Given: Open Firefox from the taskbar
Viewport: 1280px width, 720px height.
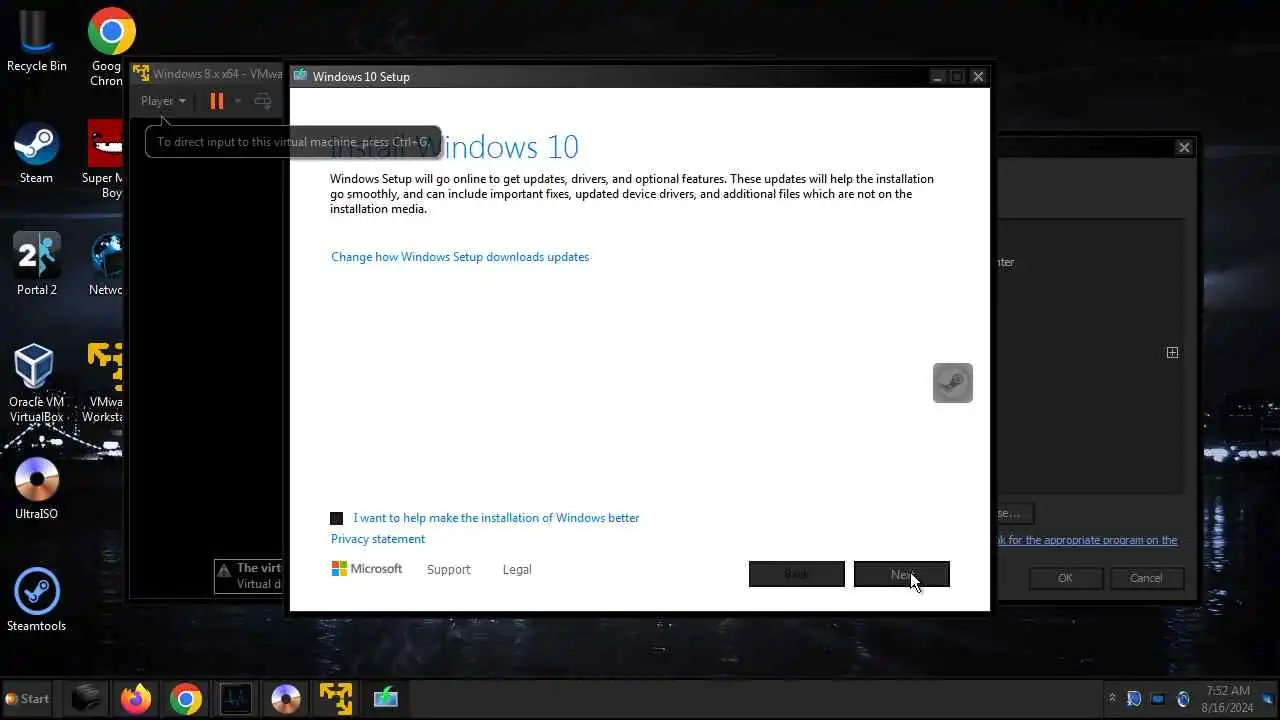Looking at the screenshot, I should pyautogui.click(x=136, y=698).
